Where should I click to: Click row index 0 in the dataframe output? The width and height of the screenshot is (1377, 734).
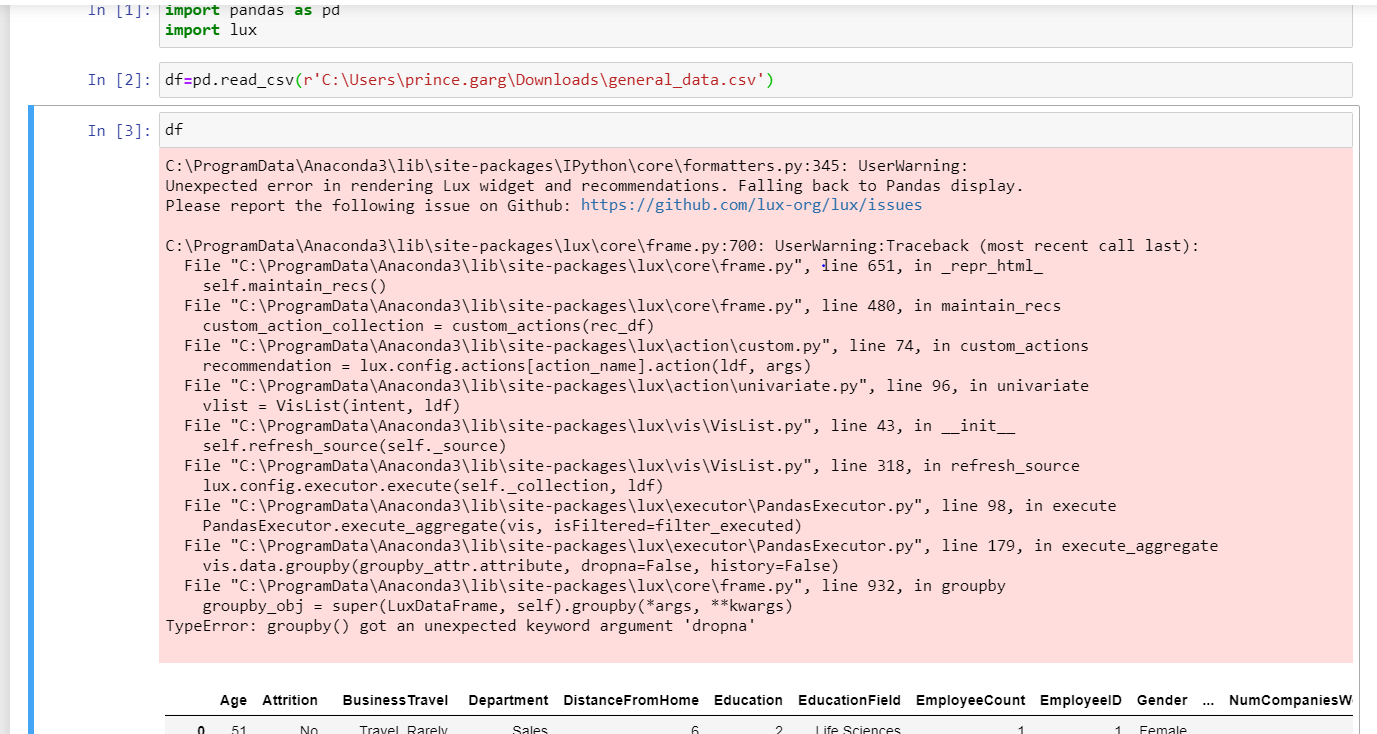200,728
